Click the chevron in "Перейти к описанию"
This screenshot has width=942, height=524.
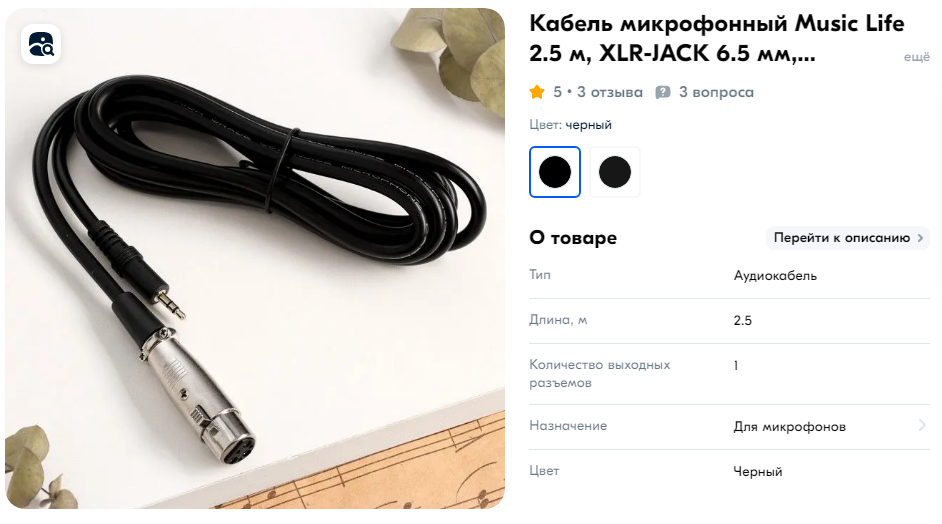pos(920,238)
